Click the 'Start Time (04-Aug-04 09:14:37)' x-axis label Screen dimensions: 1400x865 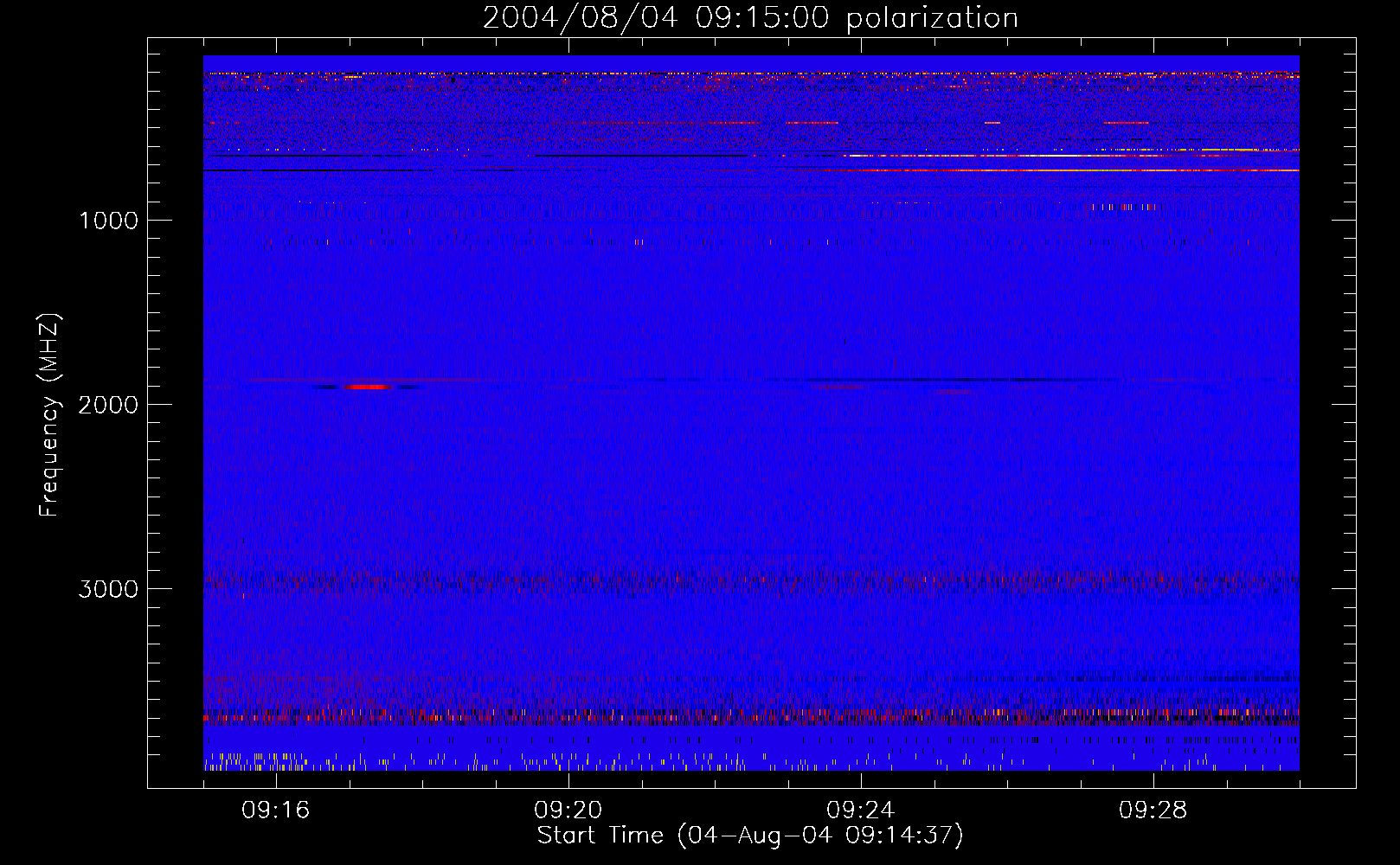tap(750, 836)
